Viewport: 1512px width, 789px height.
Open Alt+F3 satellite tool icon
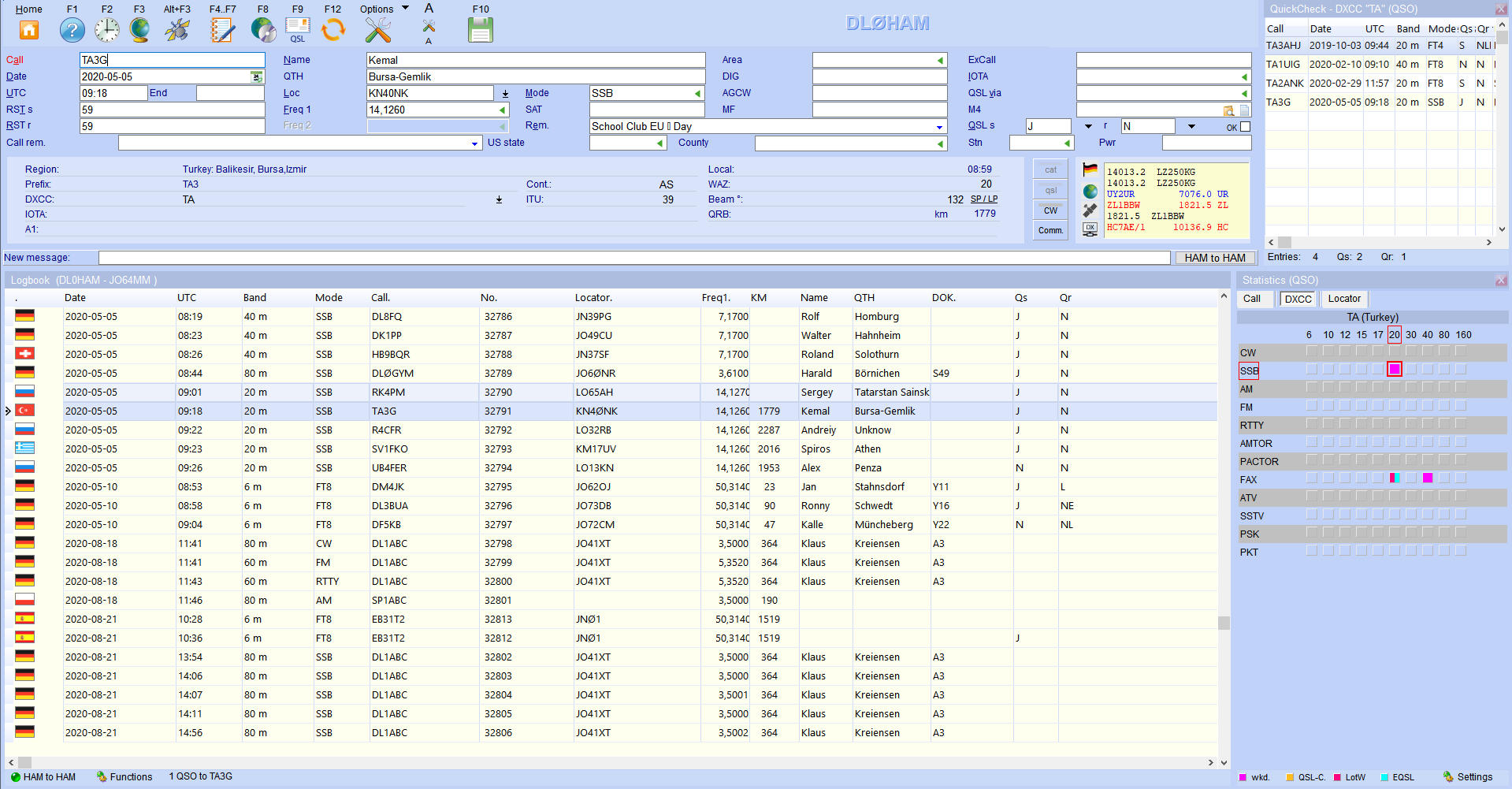(x=177, y=30)
